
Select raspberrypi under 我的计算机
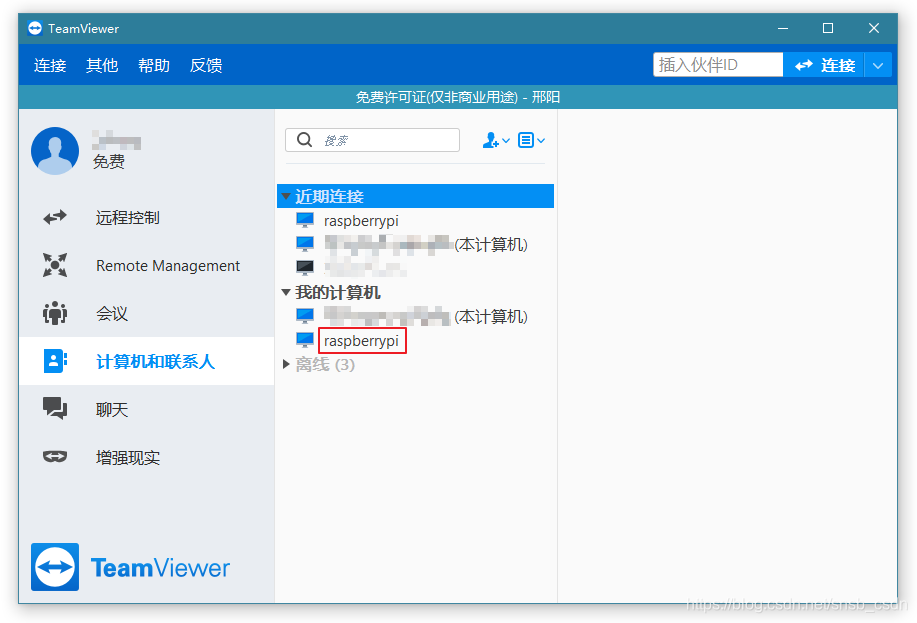pos(361,340)
